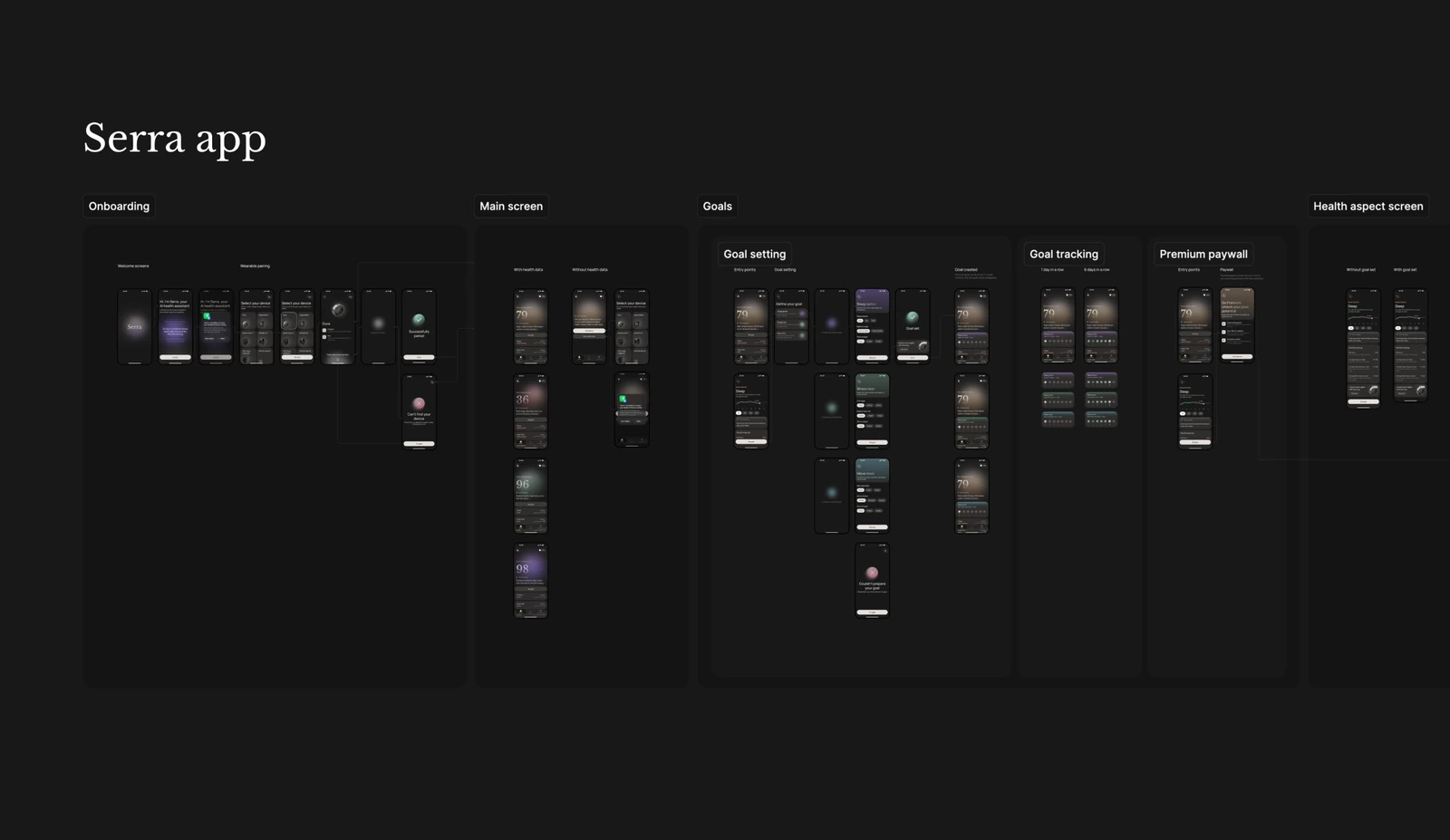Select the 'Paywall' label under Premium paywall
Screen dimensions: 1450x840
(x=1226, y=270)
